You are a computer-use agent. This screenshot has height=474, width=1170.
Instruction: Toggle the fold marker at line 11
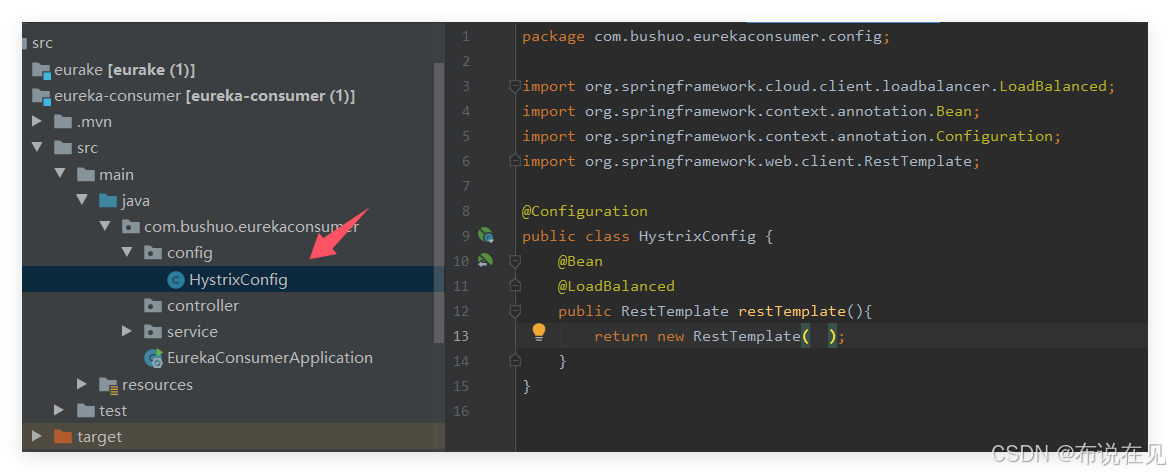[514, 285]
